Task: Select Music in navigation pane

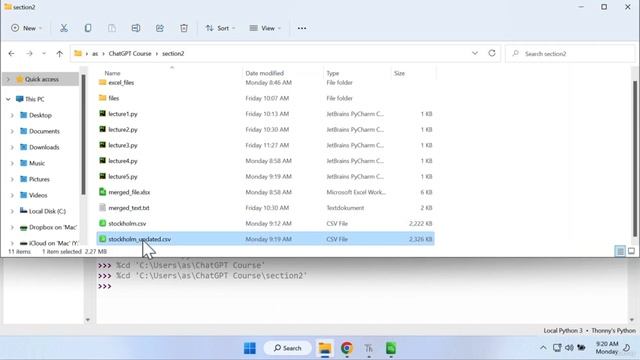Action: click(x=37, y=163)
